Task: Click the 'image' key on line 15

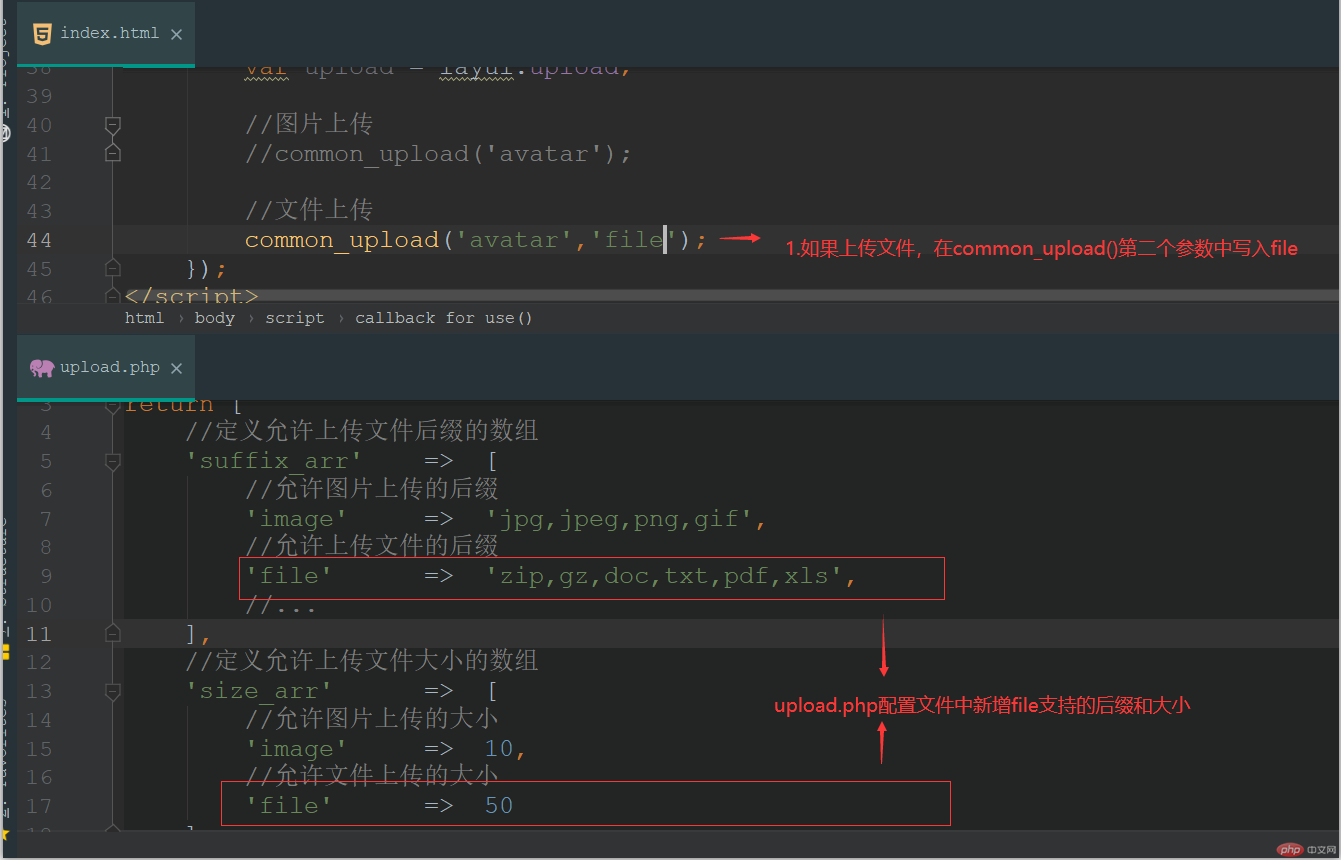Action: tap(297, 749)
